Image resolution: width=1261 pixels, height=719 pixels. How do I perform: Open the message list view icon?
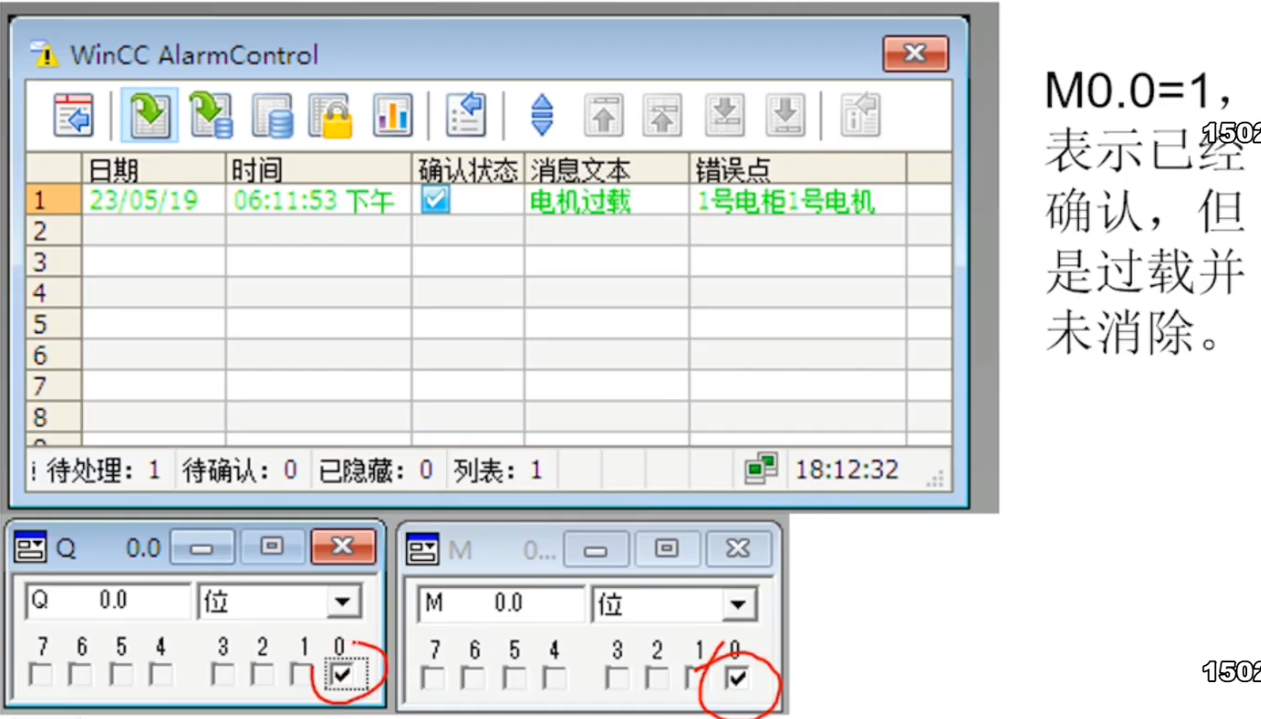point(74,115)
